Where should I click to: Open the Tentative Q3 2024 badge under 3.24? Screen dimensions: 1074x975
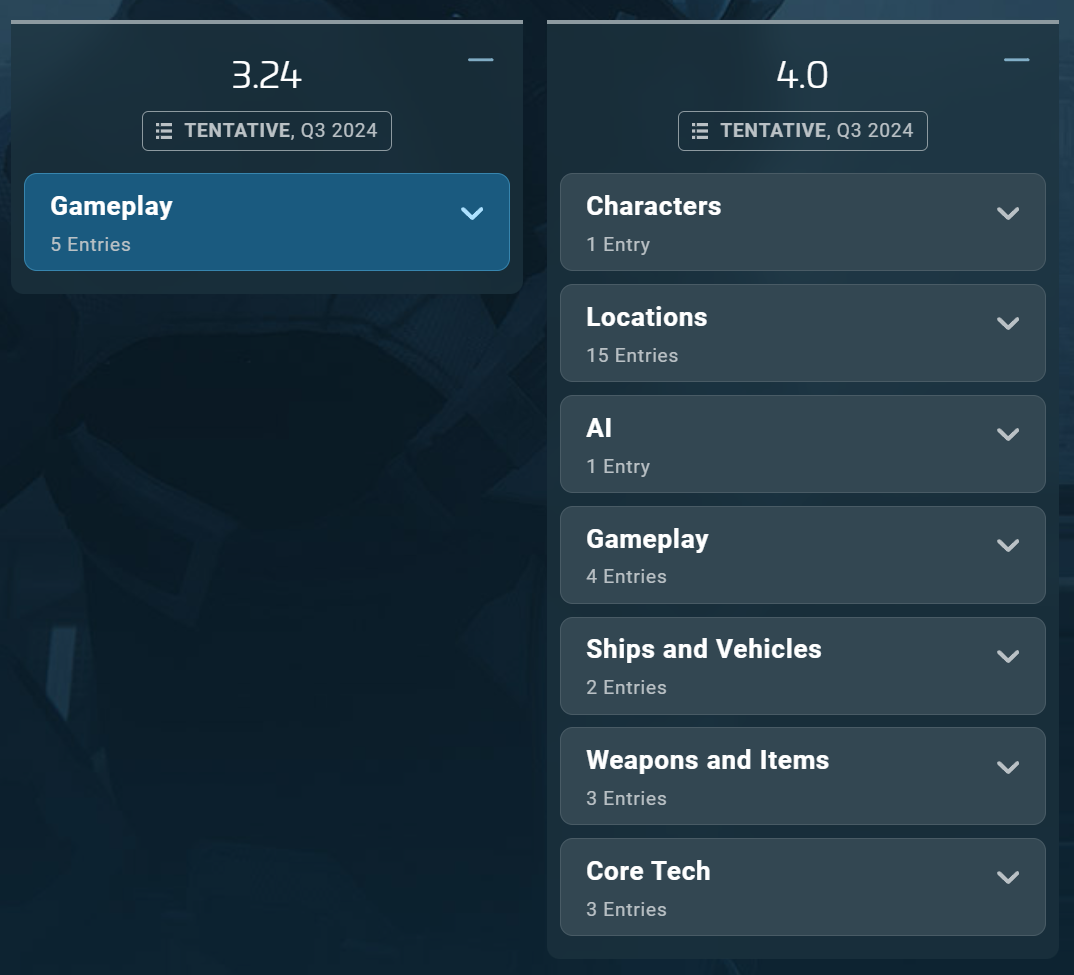pyautogui.click(x=267, y=131)
